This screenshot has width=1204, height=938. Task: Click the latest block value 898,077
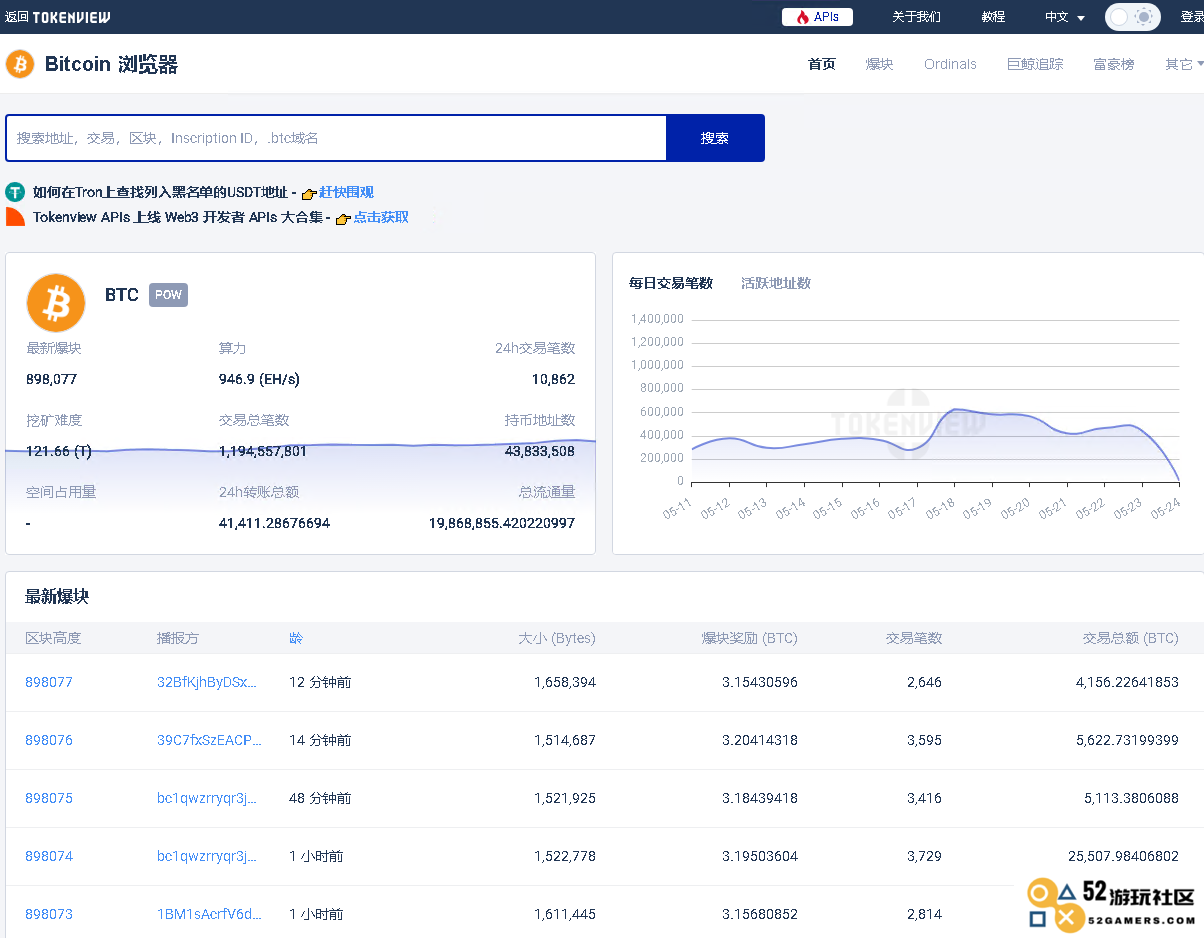[52, 379]
